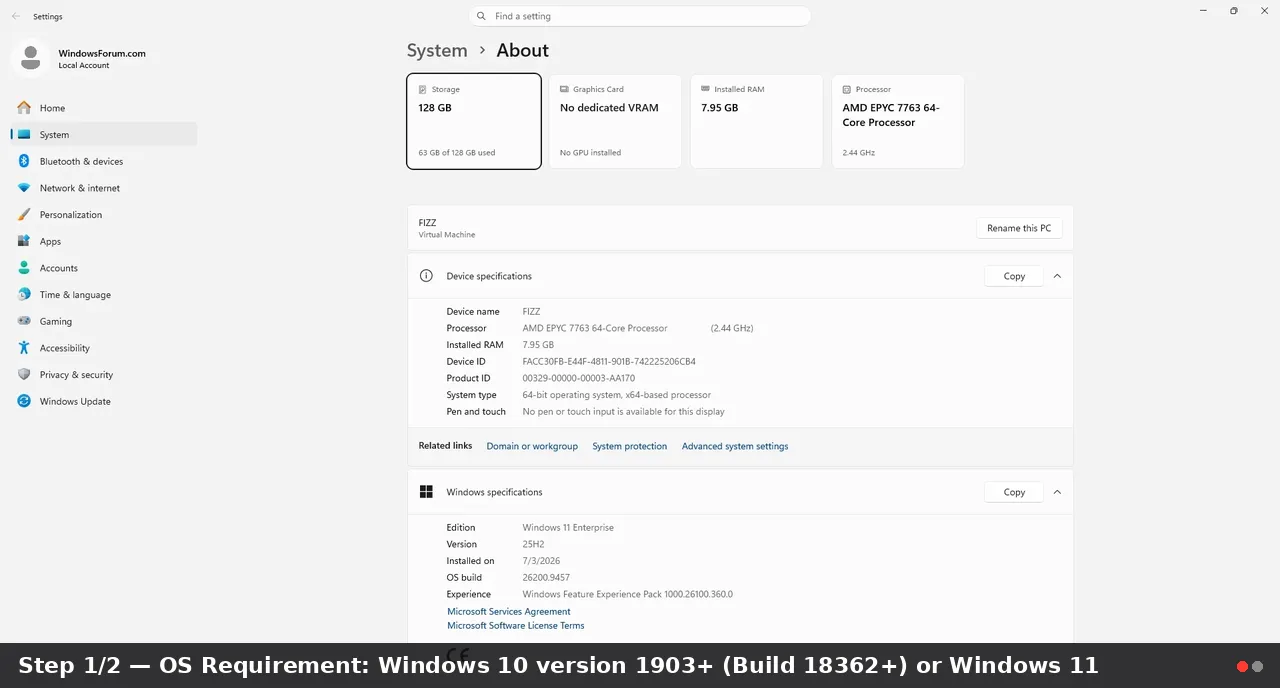Open the Installed RAM 7.95 GB card
The height and width of the screenshot is (688, 1280).
756,121
